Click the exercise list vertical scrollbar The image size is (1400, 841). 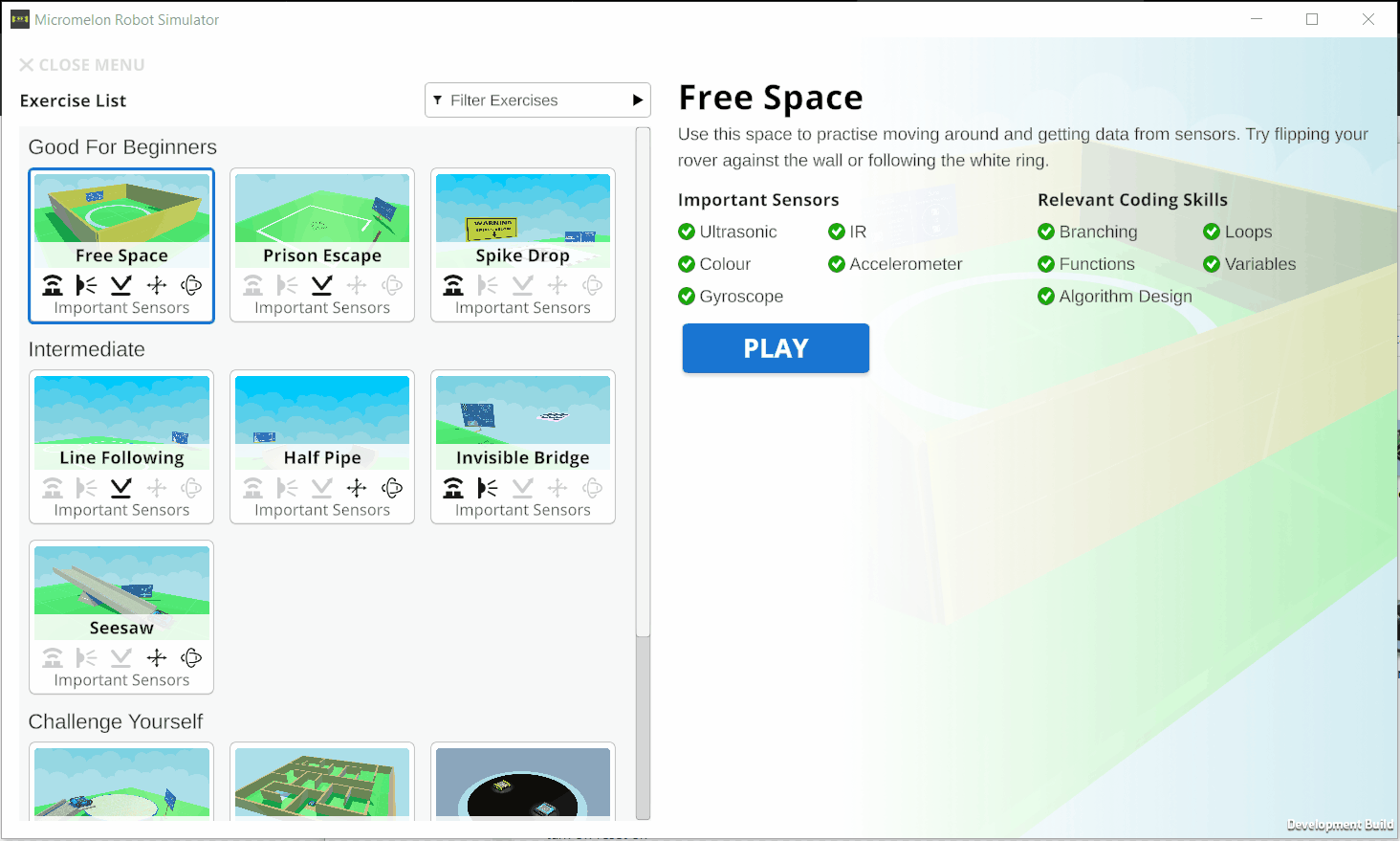tap(643, 383)
